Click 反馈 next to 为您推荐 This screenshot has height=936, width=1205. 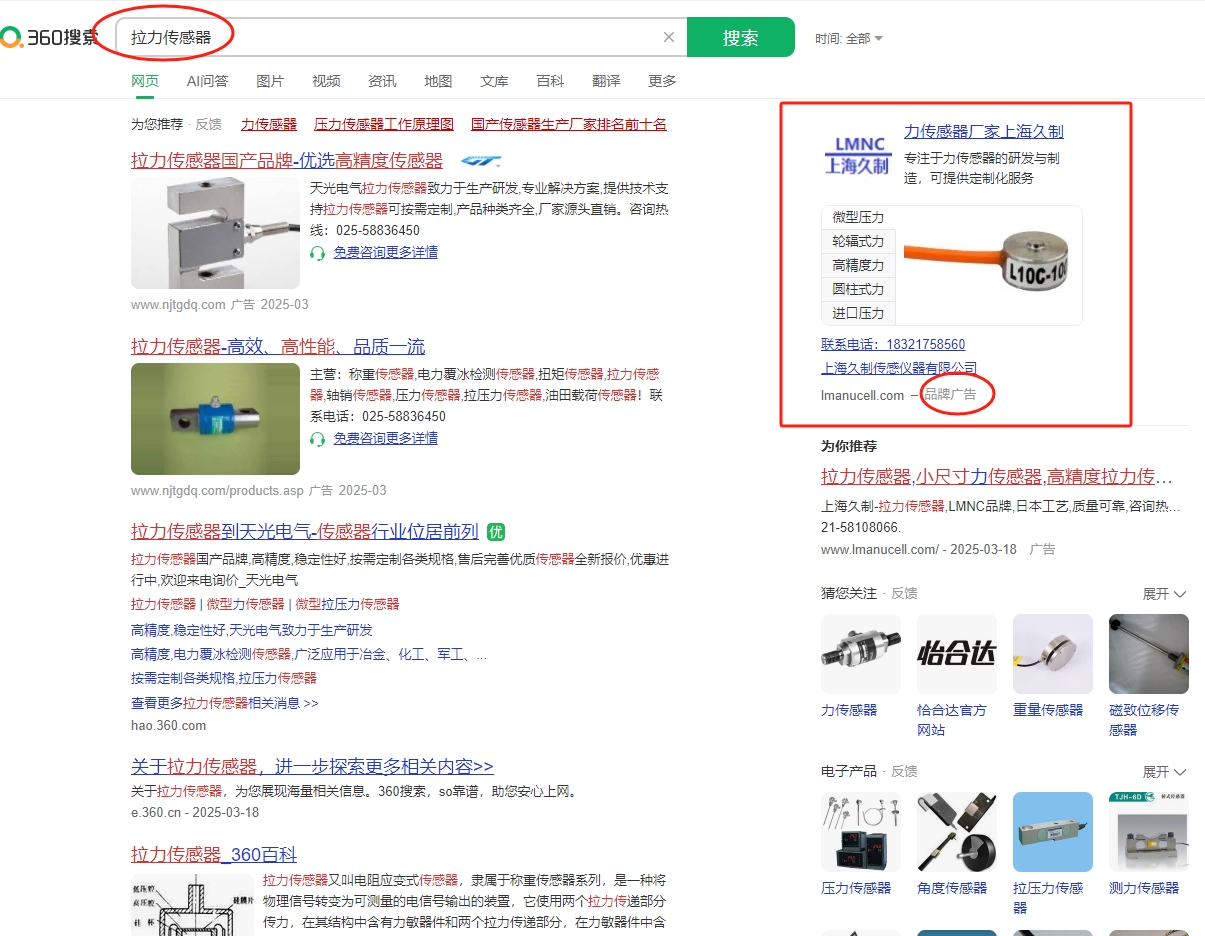pos(208,124)
